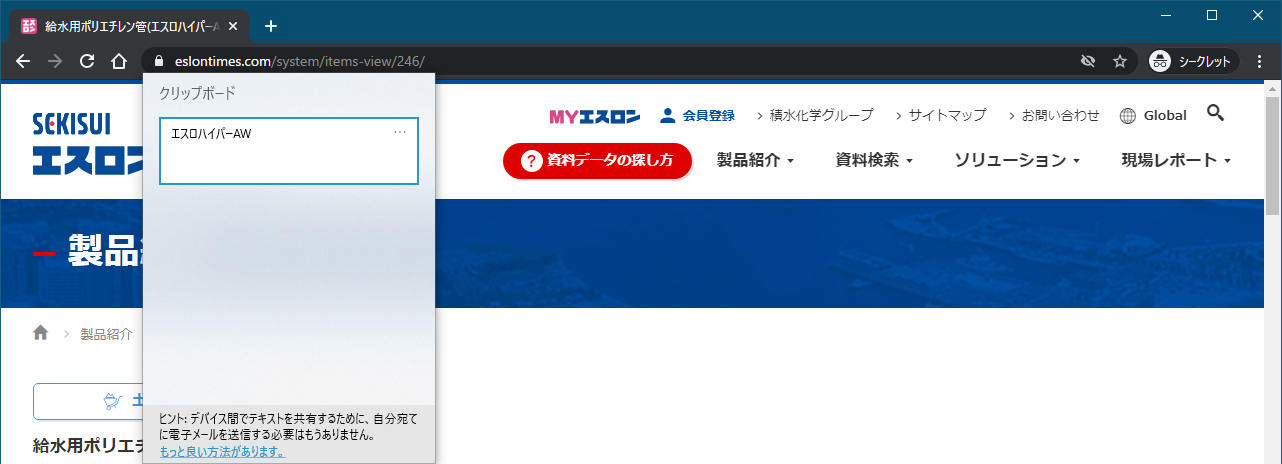This screenshot has height=464, width=1282.
Task: Click 会員登録 member registration
Action: click(709, 116)
